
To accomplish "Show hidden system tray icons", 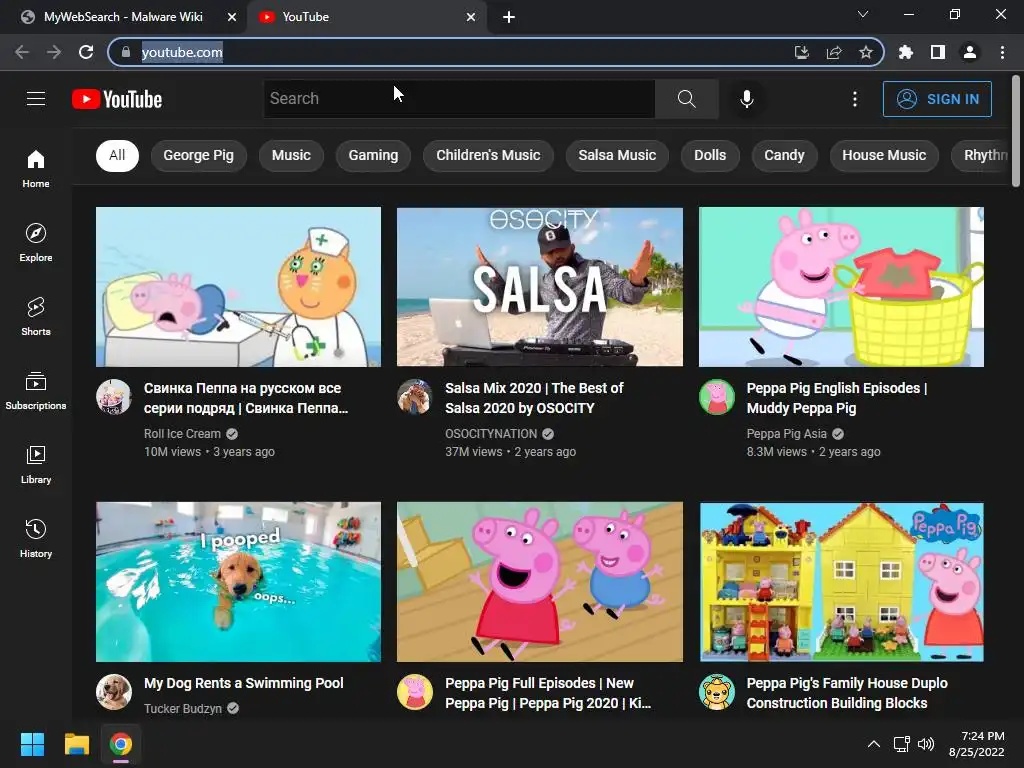I will coord(874,744).
